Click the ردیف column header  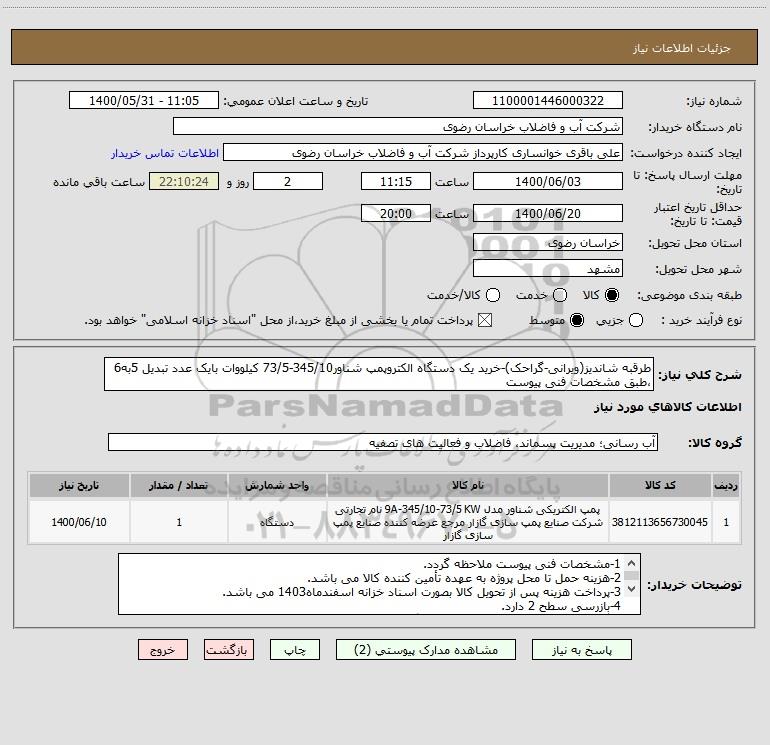click(726, 485)
